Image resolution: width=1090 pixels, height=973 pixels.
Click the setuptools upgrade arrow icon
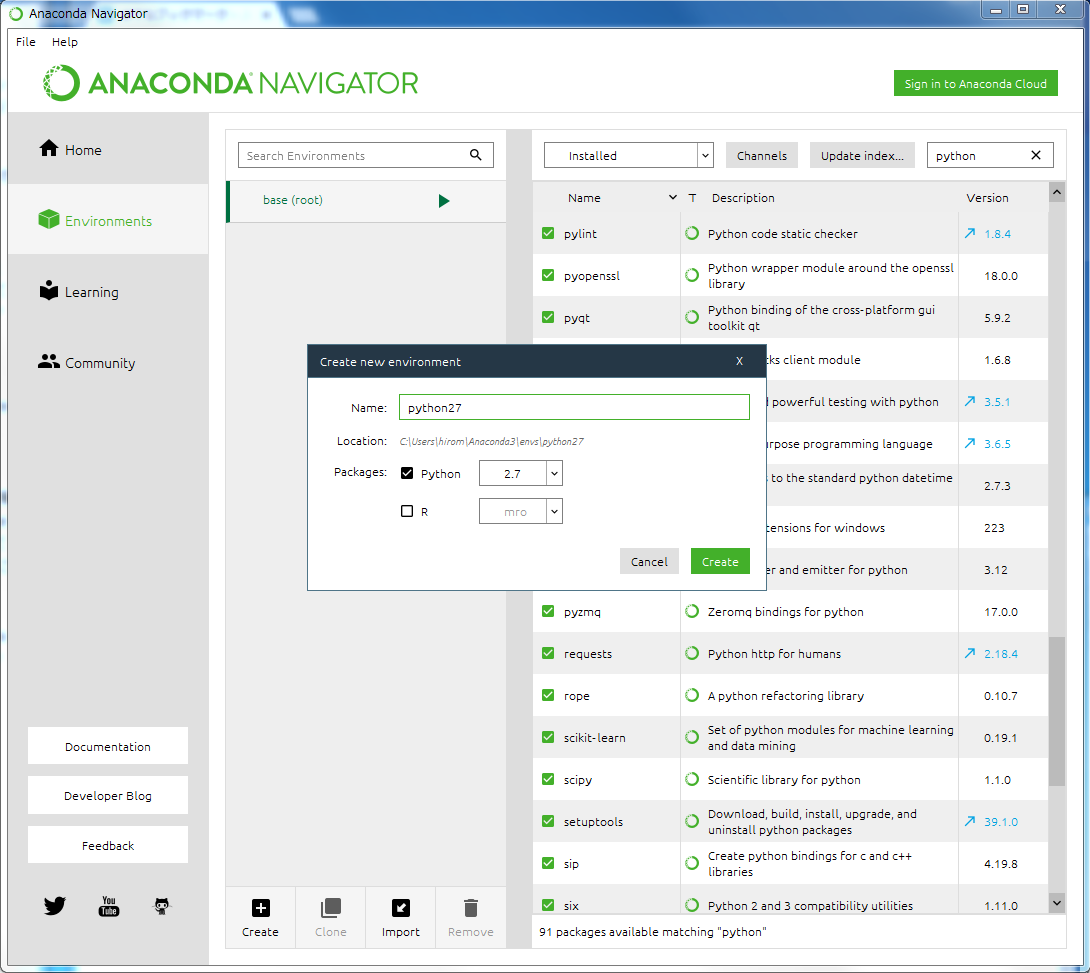pos(970,821)
